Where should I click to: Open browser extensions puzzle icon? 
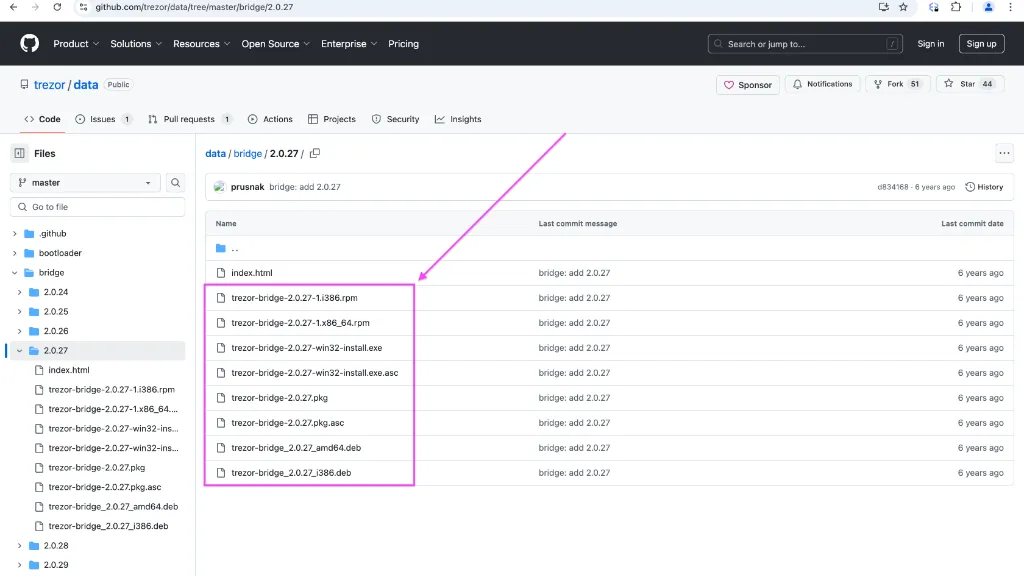click(956, 7)
